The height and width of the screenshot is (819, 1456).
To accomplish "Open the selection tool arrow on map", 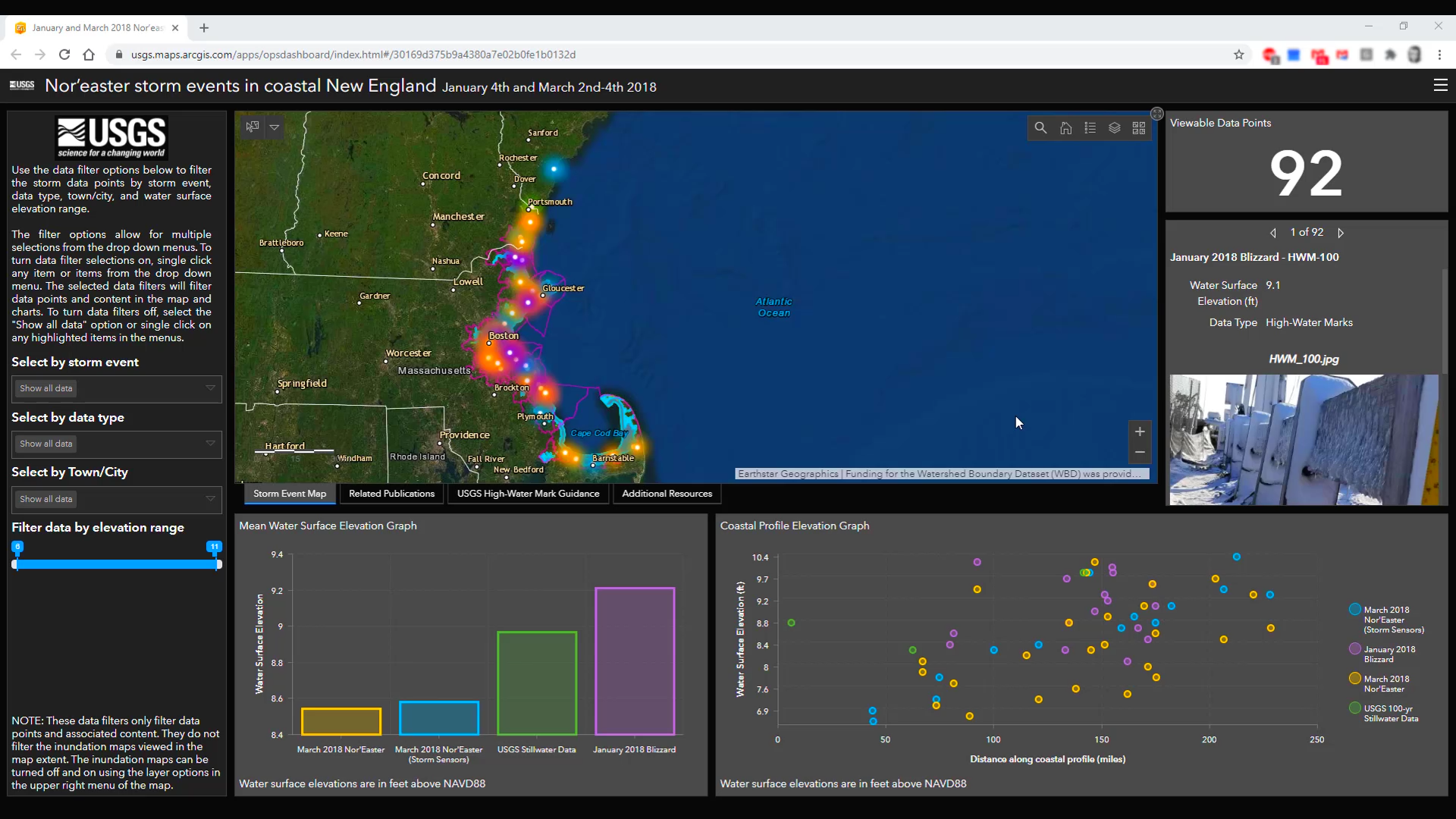I will click(275, 127).
